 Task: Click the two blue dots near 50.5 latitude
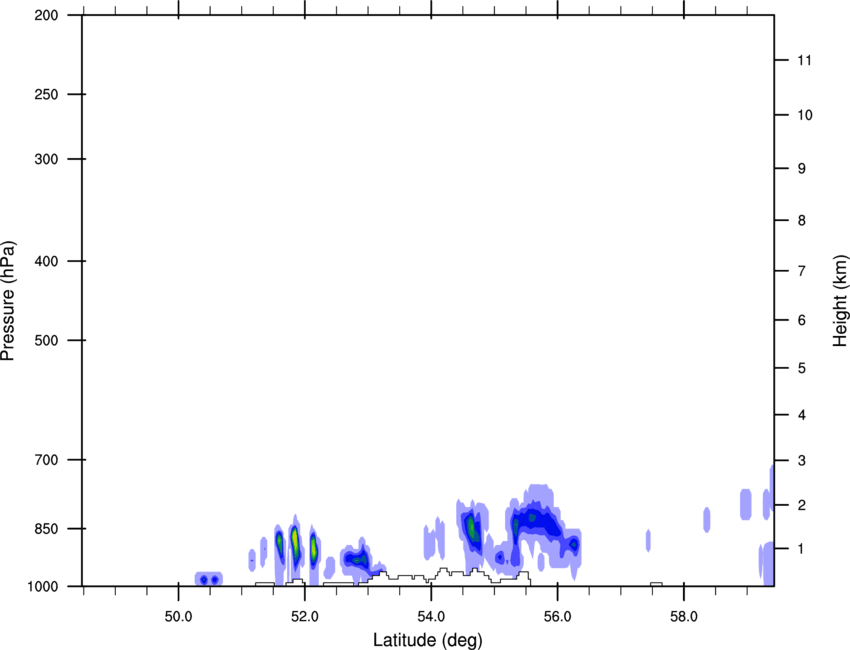(209, 579)
